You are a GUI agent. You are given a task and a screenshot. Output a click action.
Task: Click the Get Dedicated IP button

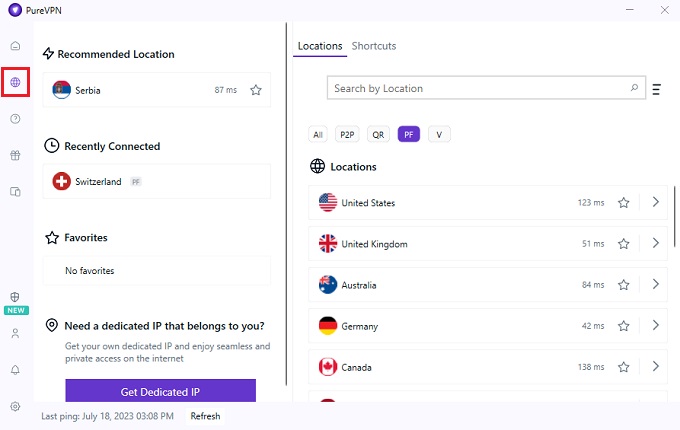[160, 391]
